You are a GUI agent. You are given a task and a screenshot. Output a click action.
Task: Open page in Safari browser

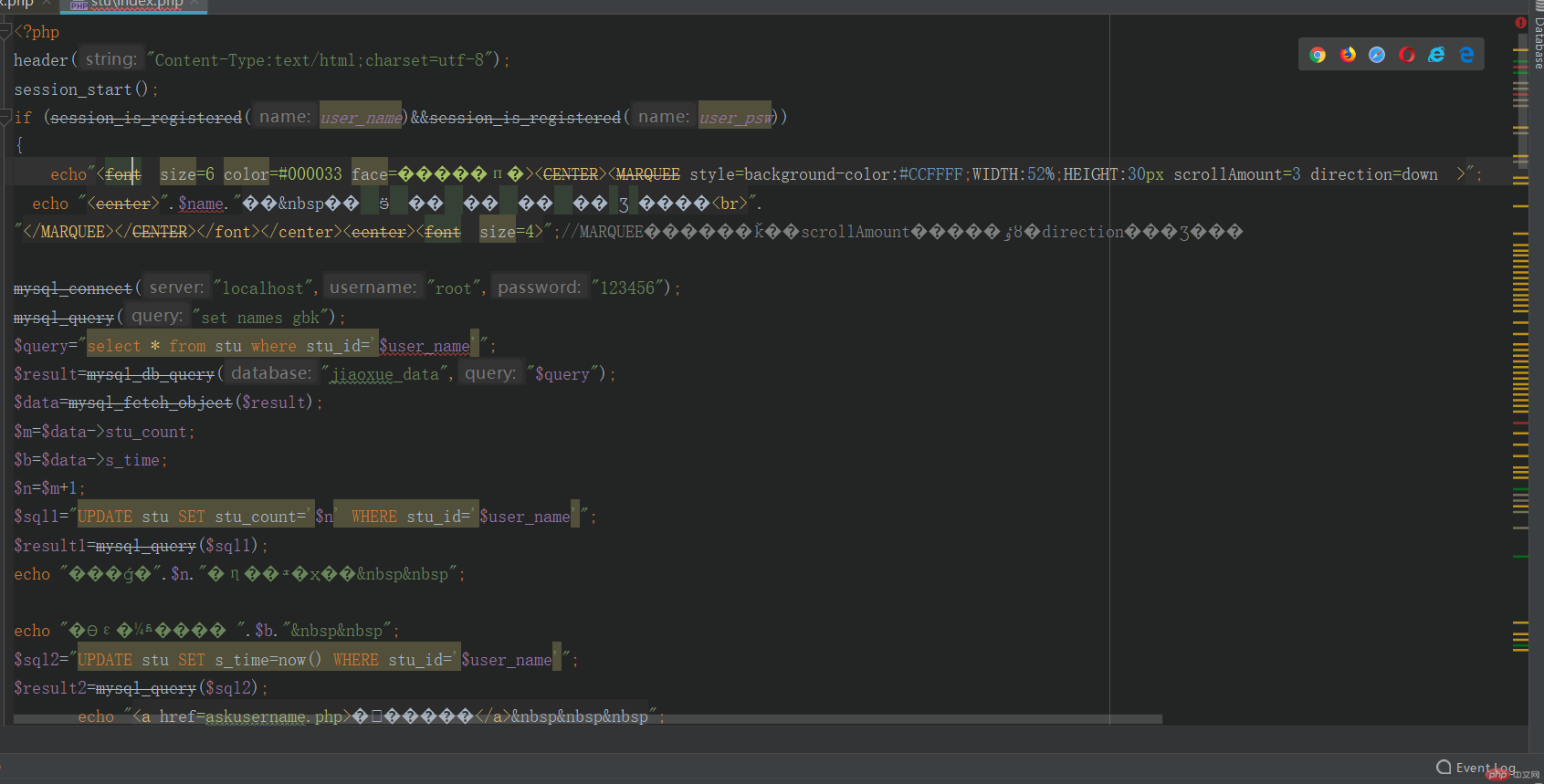(1377, 55)
